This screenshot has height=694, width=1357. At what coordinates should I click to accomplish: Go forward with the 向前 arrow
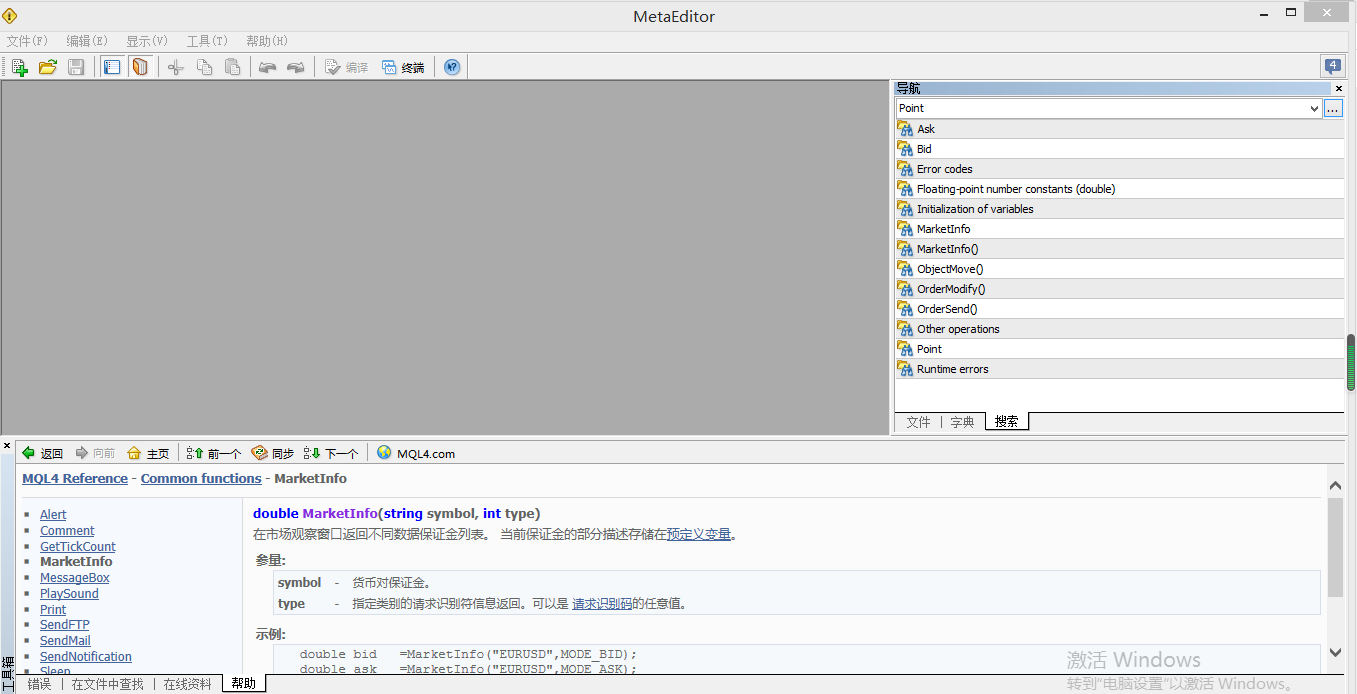tap(96, 453)
